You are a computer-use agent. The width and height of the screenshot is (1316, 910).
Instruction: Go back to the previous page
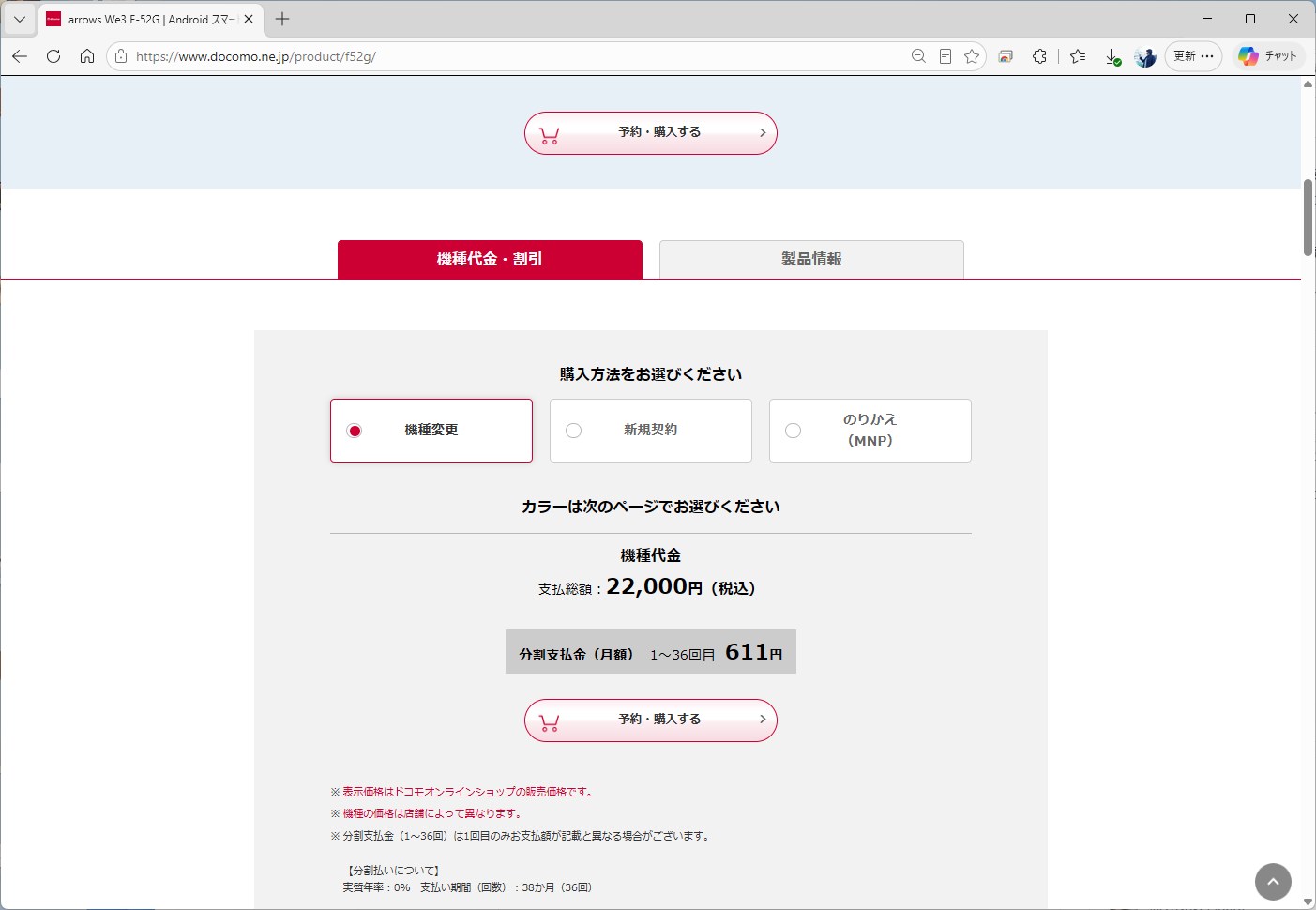point(20,56)
